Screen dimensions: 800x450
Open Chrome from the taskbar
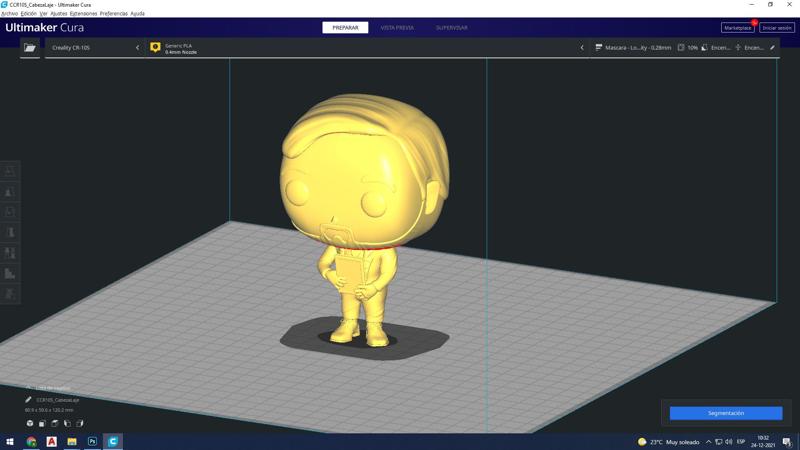(x=31, y=442)
